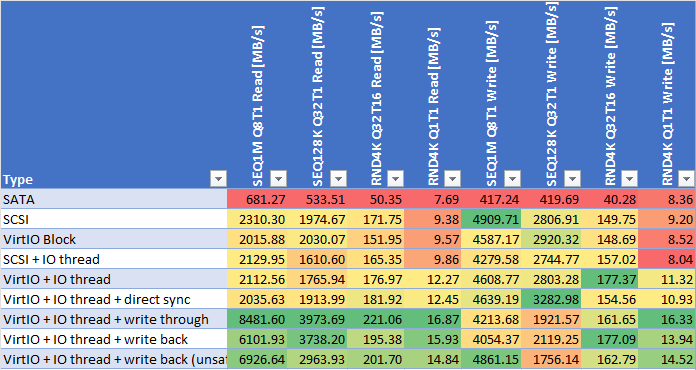This screenshot has height=370, width=696.
Task: Select the VirtIO Block row label
Action: point(114,239)
